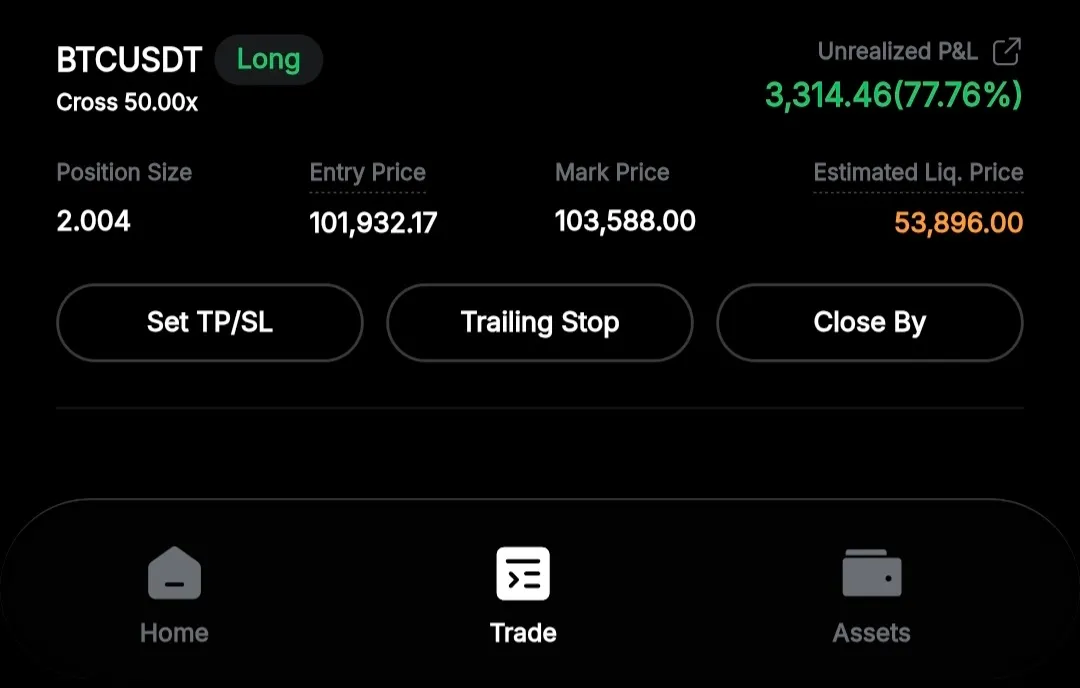Click the orange 53,896.00 liquidation price

pos(958,222)
